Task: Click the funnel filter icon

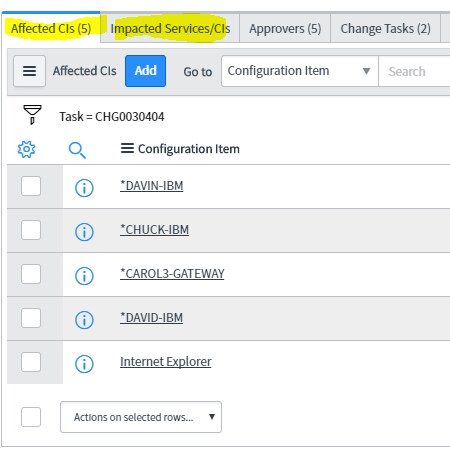Action: pyautogui.click(x=32, y=114)
